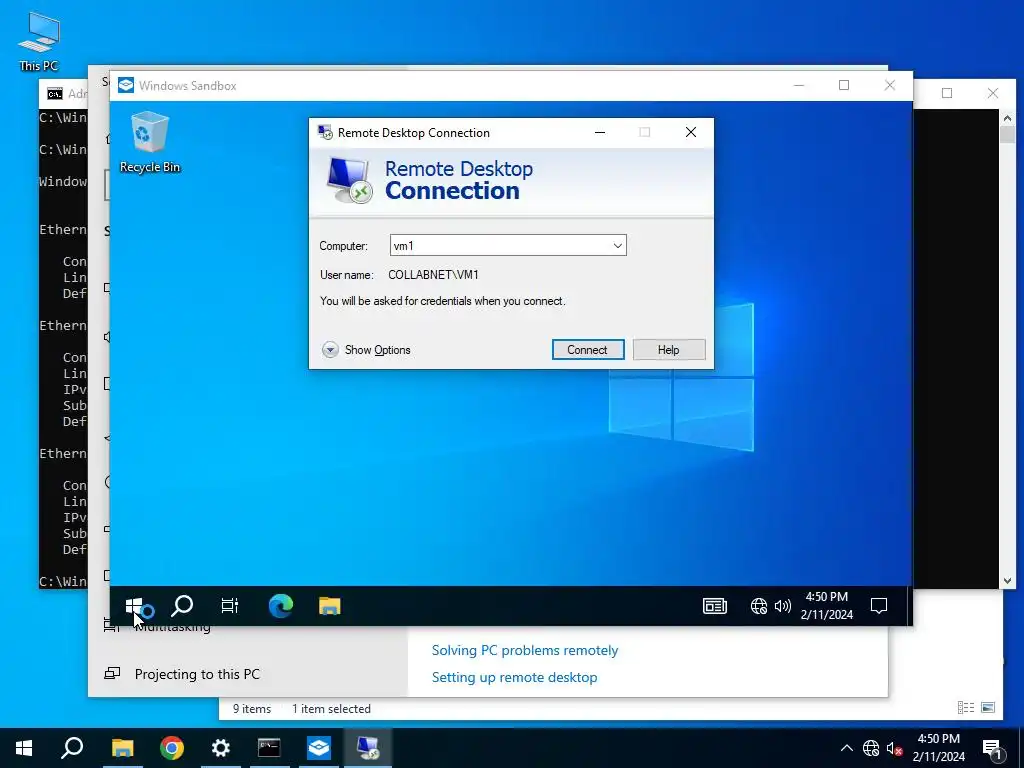The width and height of the screenshot is (1024, 768).
Task: Open the host clock showing 2/11/2024
Action: [938, 748]
